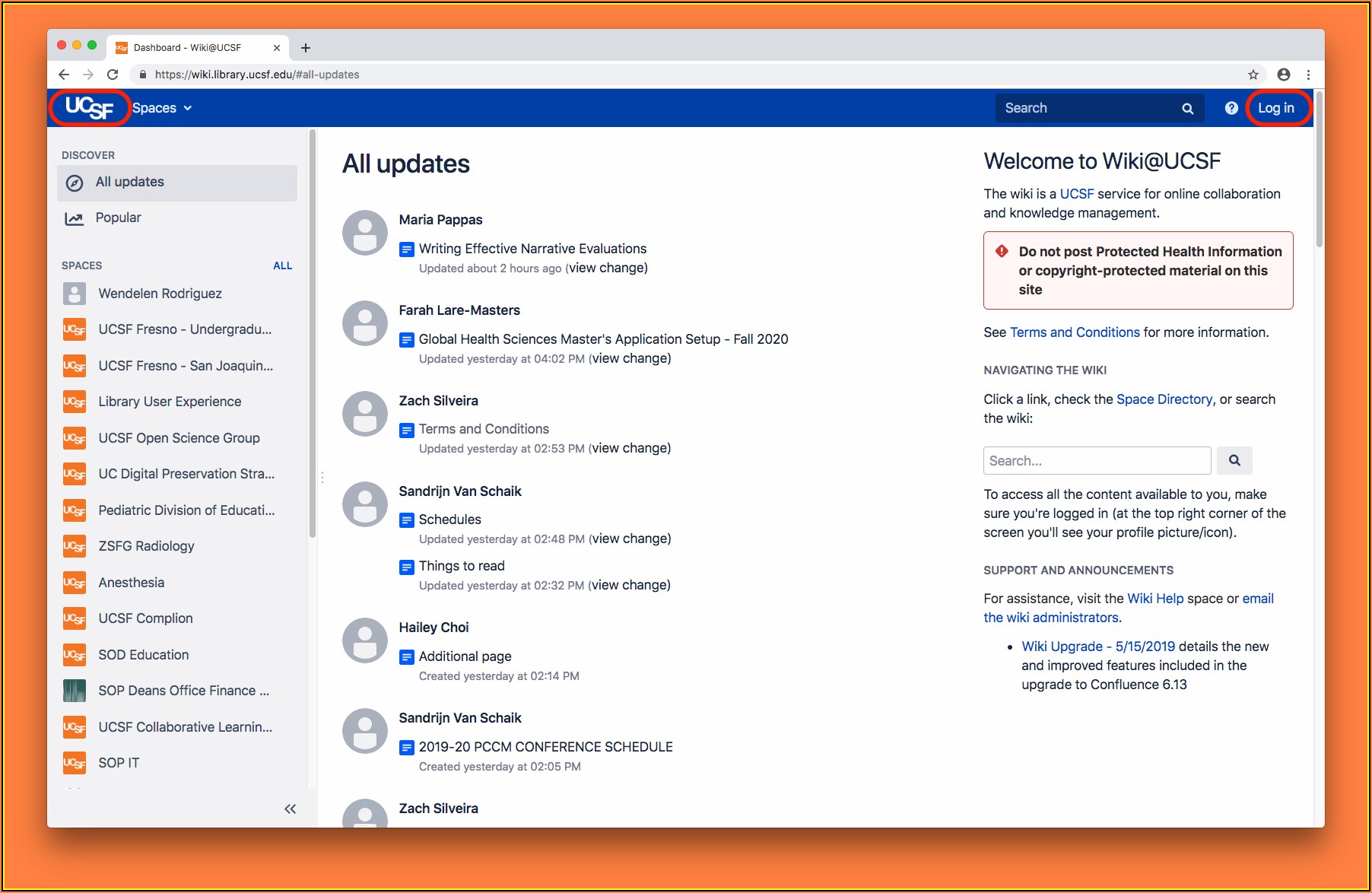Click the Log in button
1372x893 pixels.
pyautogui.click(x=1275, y=108)
